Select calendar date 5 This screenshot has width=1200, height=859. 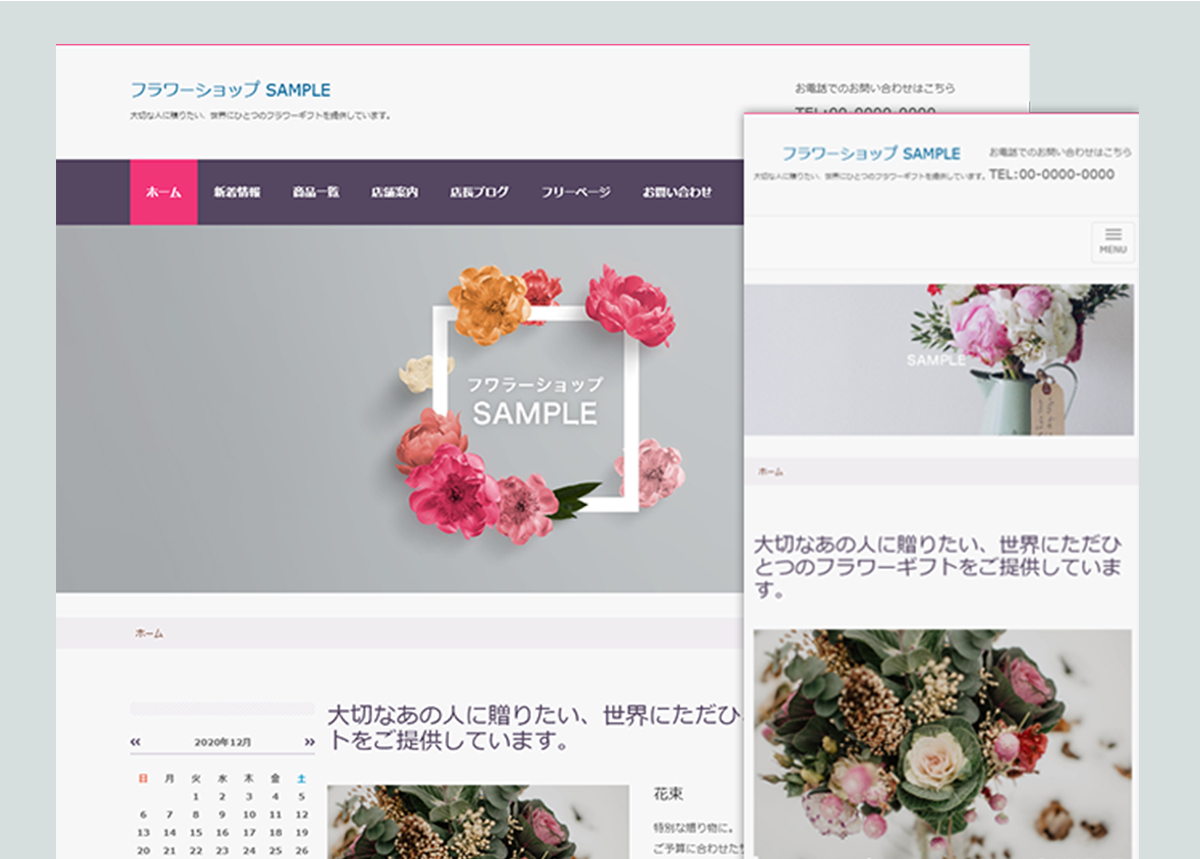click(x=302, y=797)
